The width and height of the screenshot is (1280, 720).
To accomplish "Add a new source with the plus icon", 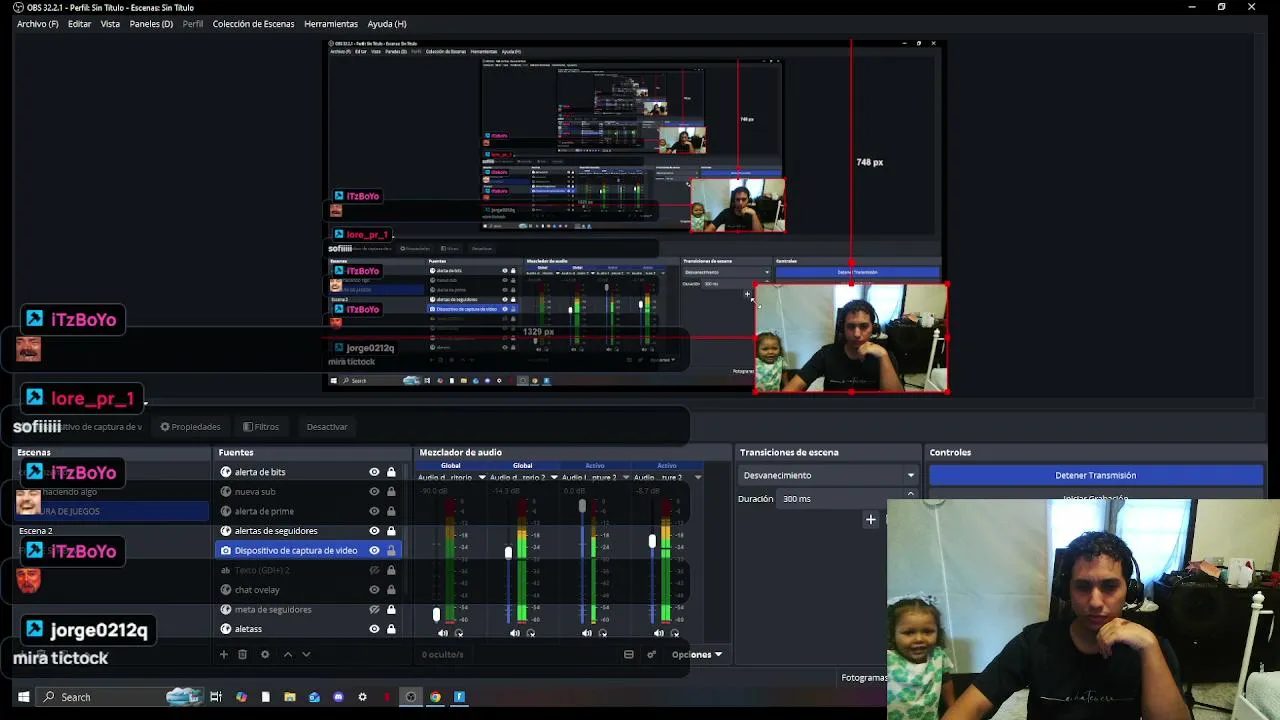I will point(223,655).
